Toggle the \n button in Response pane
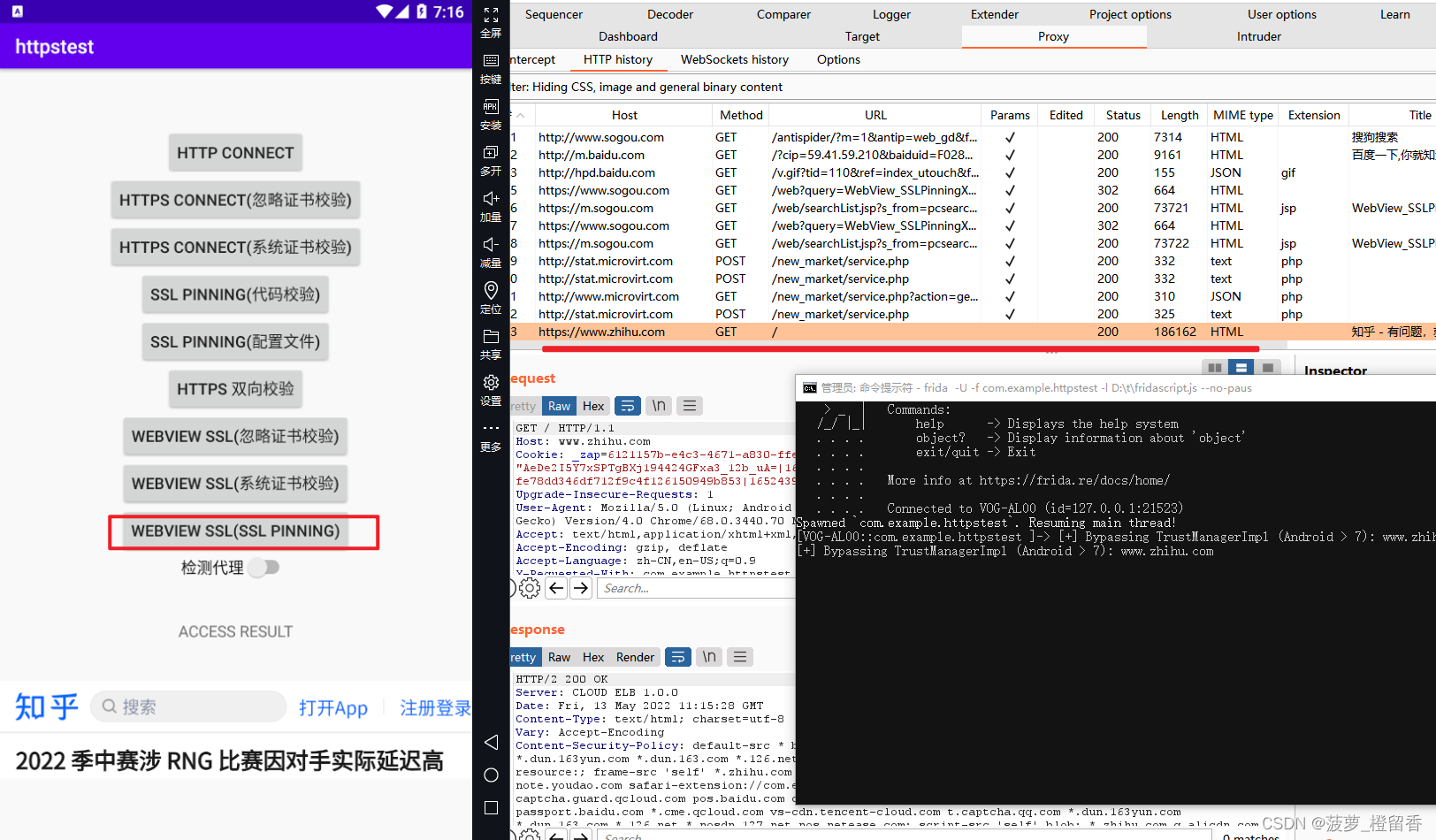Viewport: 1436px width, 840px height. click(x=709, y=657)
